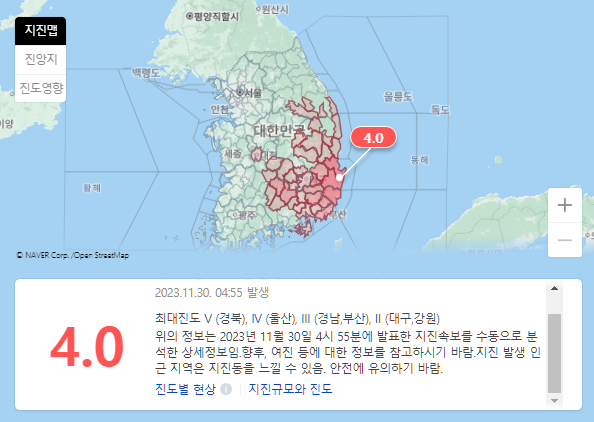Open the 진도별 현상 link
This screenshot has width=594, height=422.
185,389
